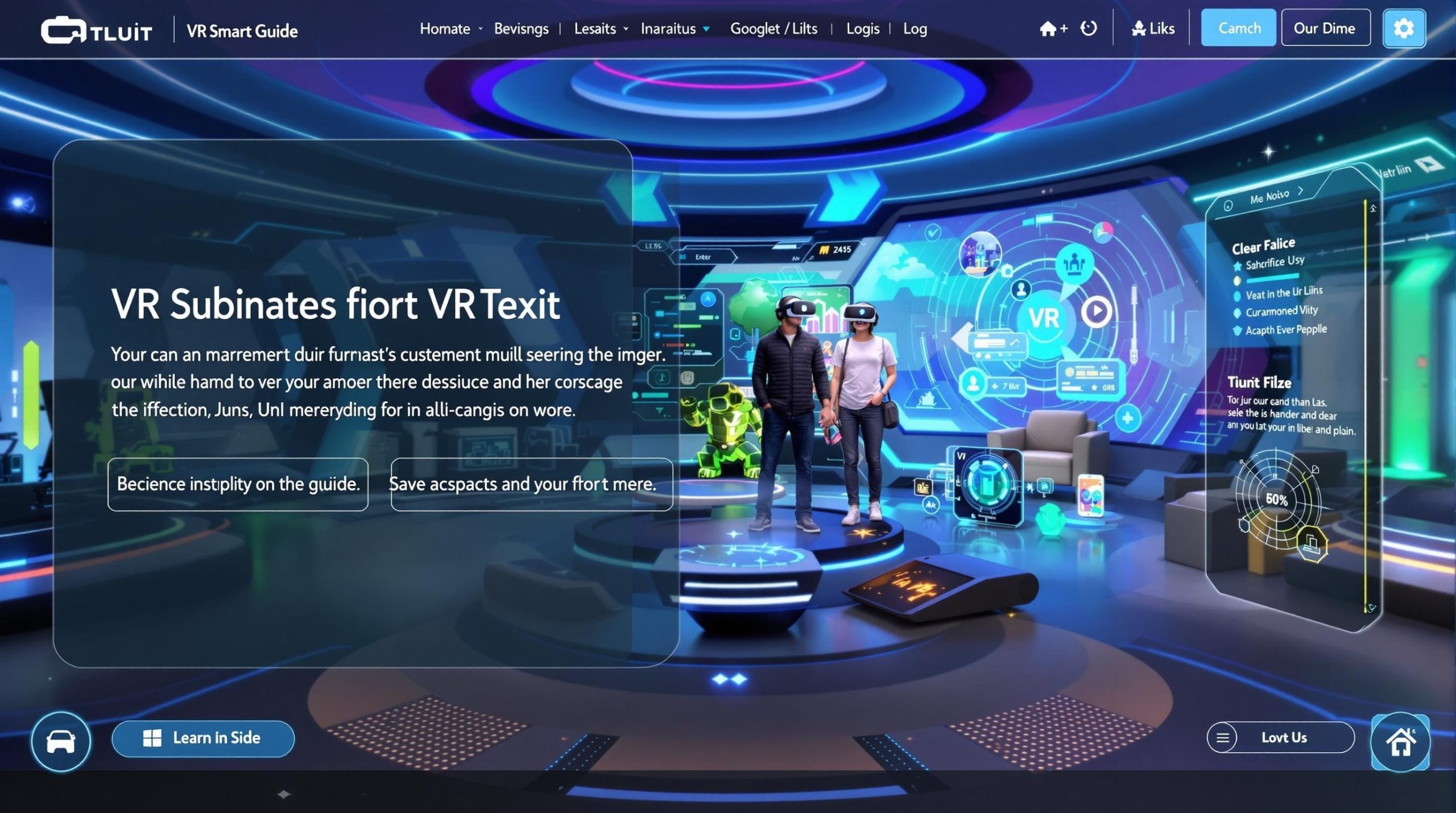Click Our Dime button
The height and width of the screenshot is (813, 1456).
click(x=1324, y=27)
